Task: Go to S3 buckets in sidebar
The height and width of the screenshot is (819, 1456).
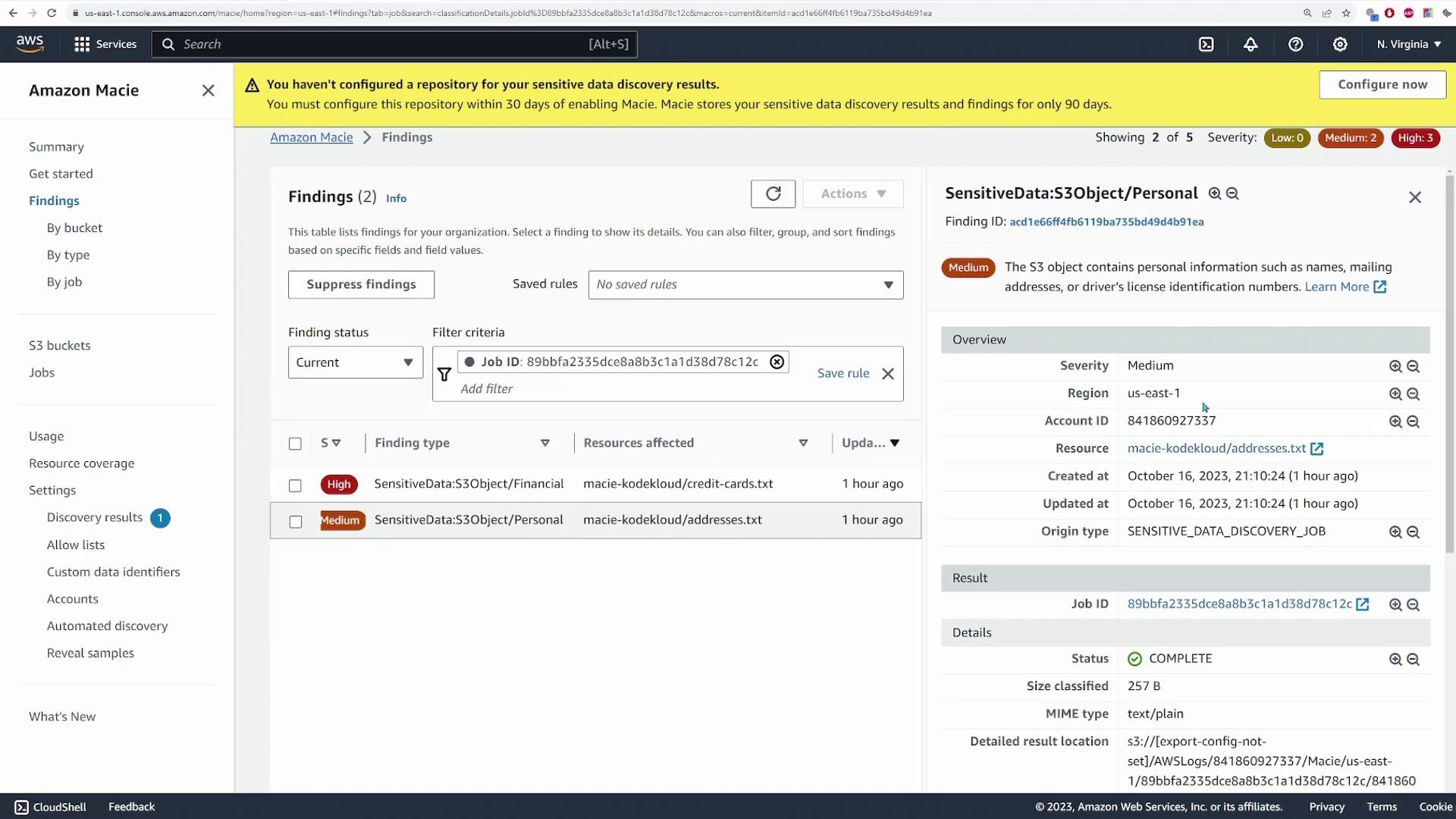Action: coord(59,346)
